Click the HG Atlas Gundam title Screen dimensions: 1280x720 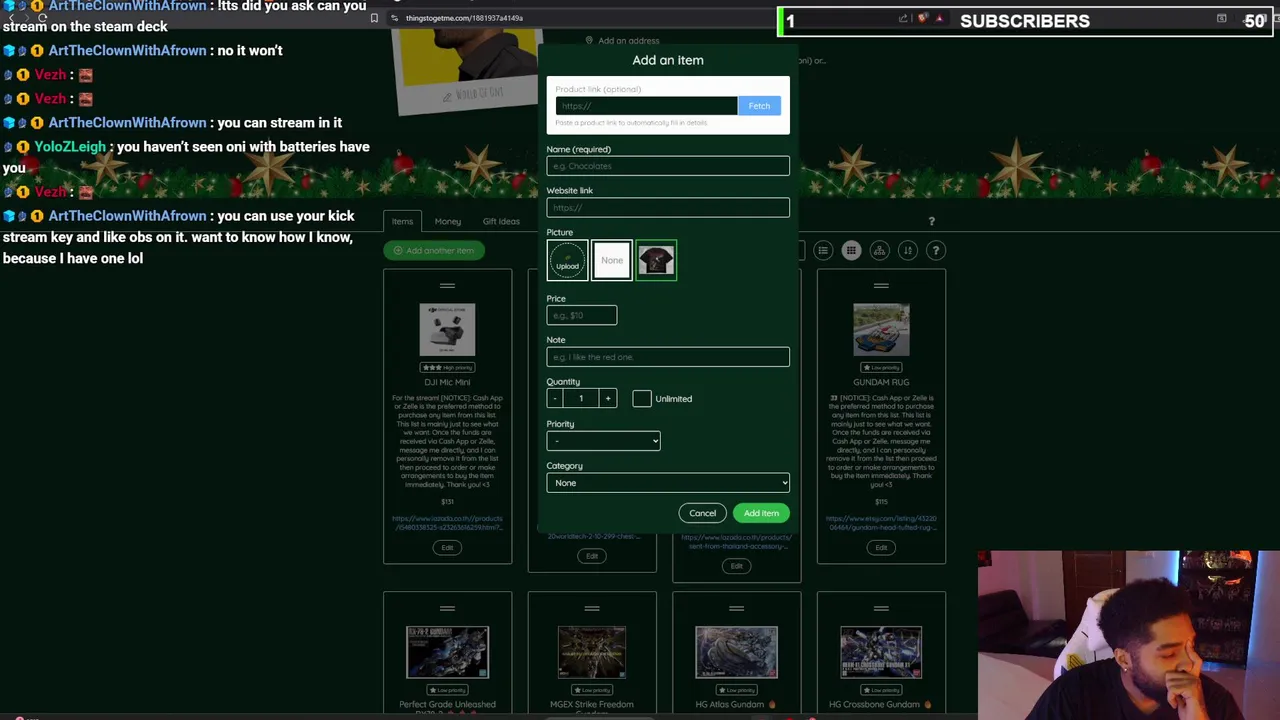coord(736,705)
